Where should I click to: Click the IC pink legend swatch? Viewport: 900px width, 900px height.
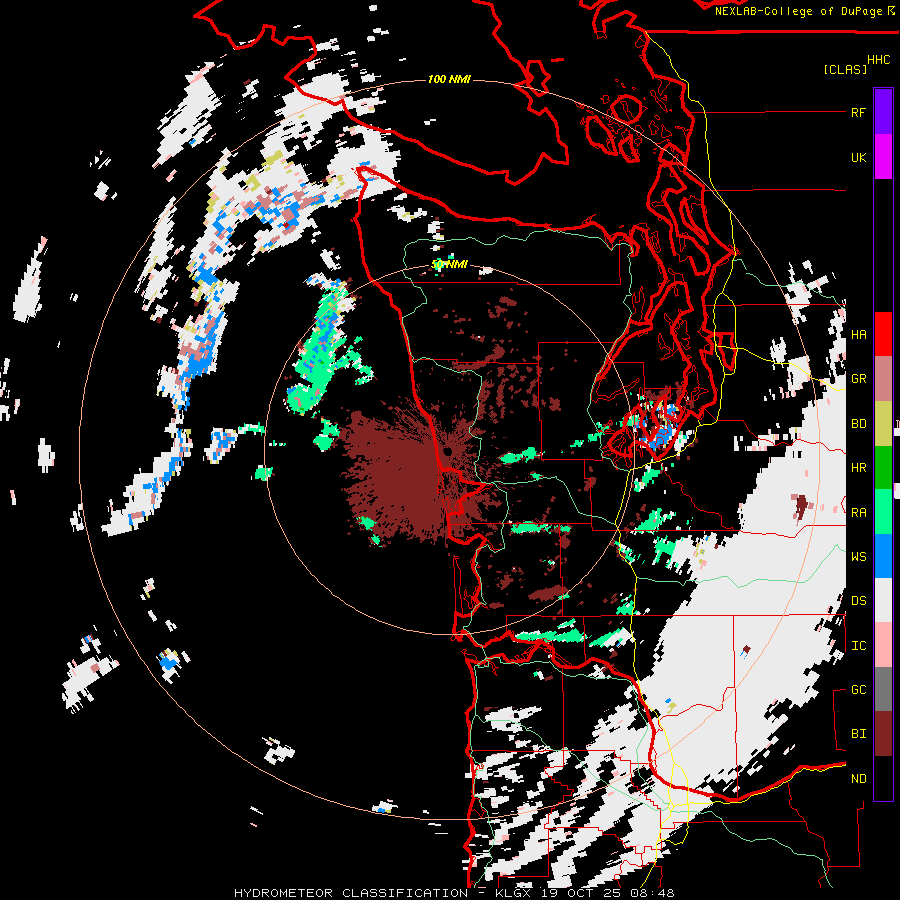point(883,645)
